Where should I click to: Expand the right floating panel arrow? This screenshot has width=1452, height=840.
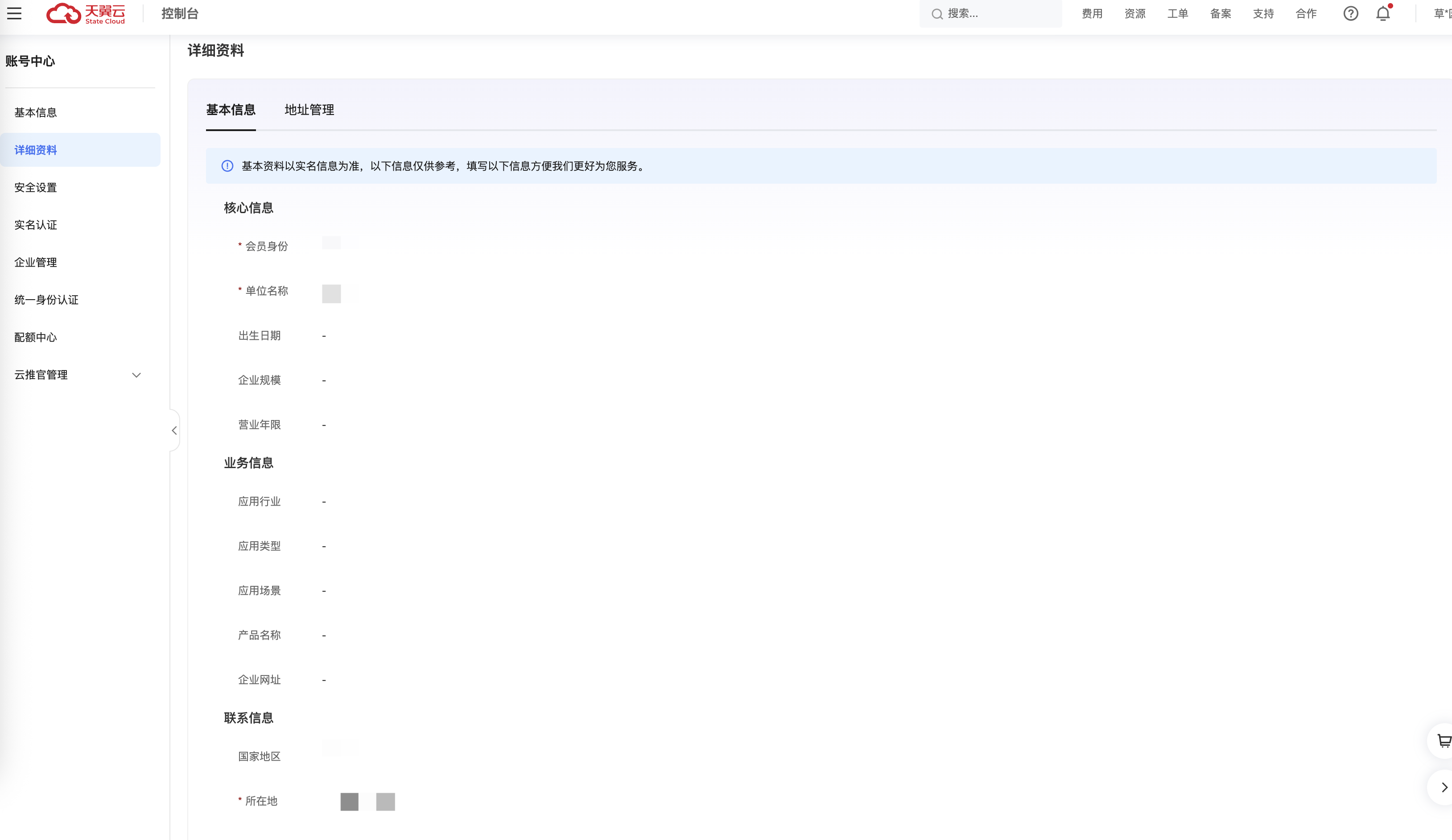pyautogui.click(x=1444, y=787)
